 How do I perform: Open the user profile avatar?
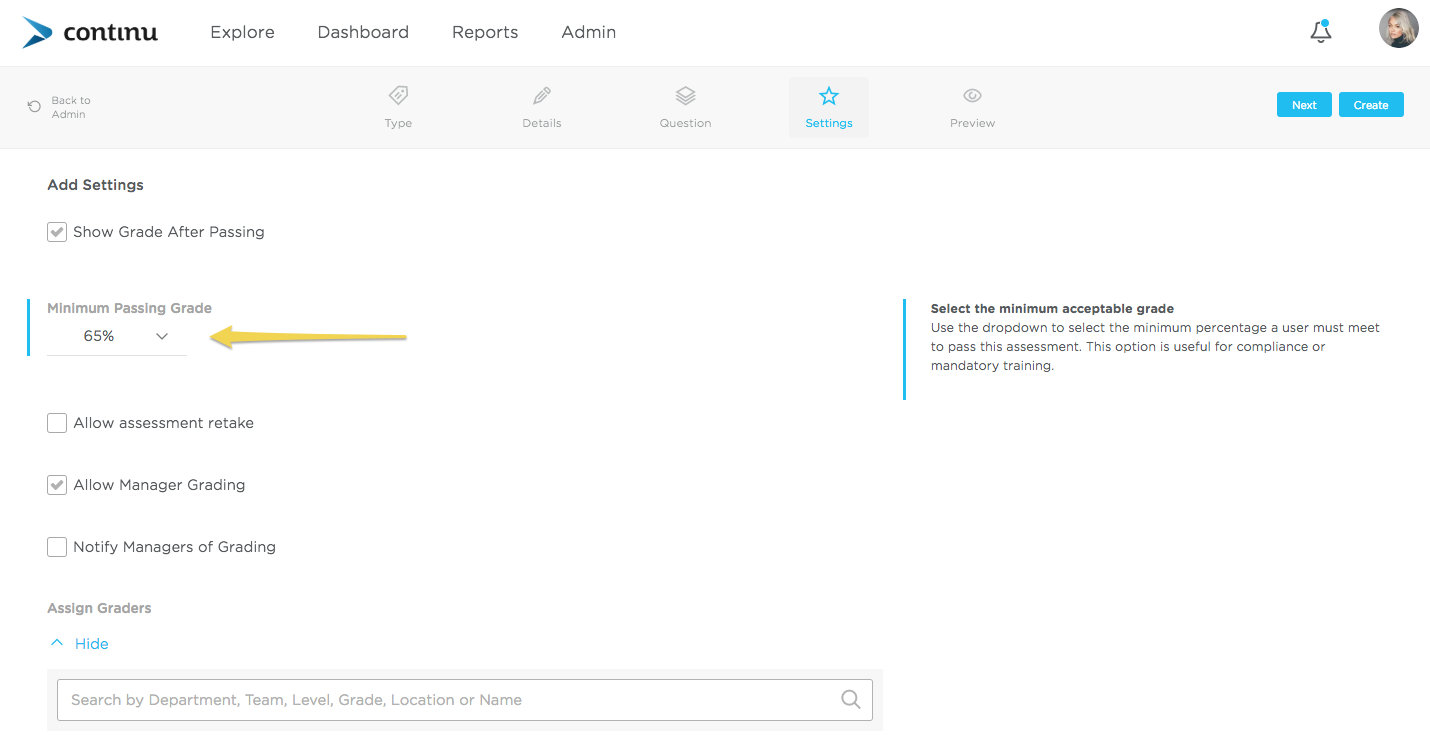point(1398,28)
